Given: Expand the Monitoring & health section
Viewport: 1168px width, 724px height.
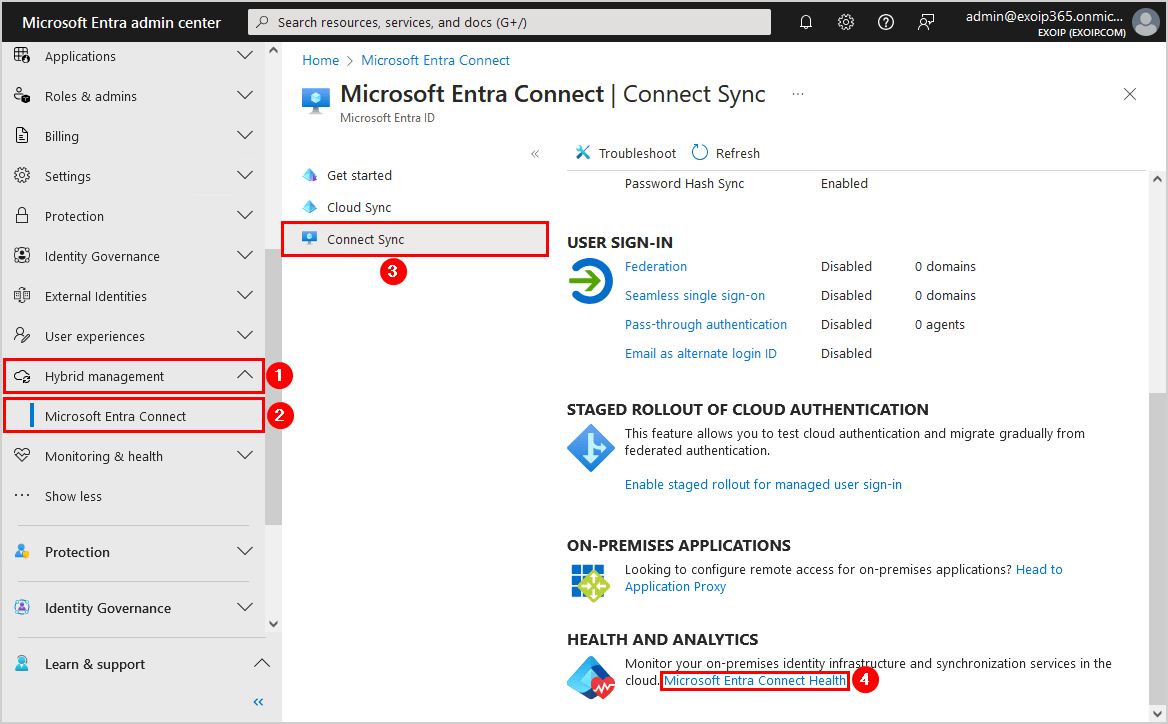Looking at the screenshot, I should point(244,456).
